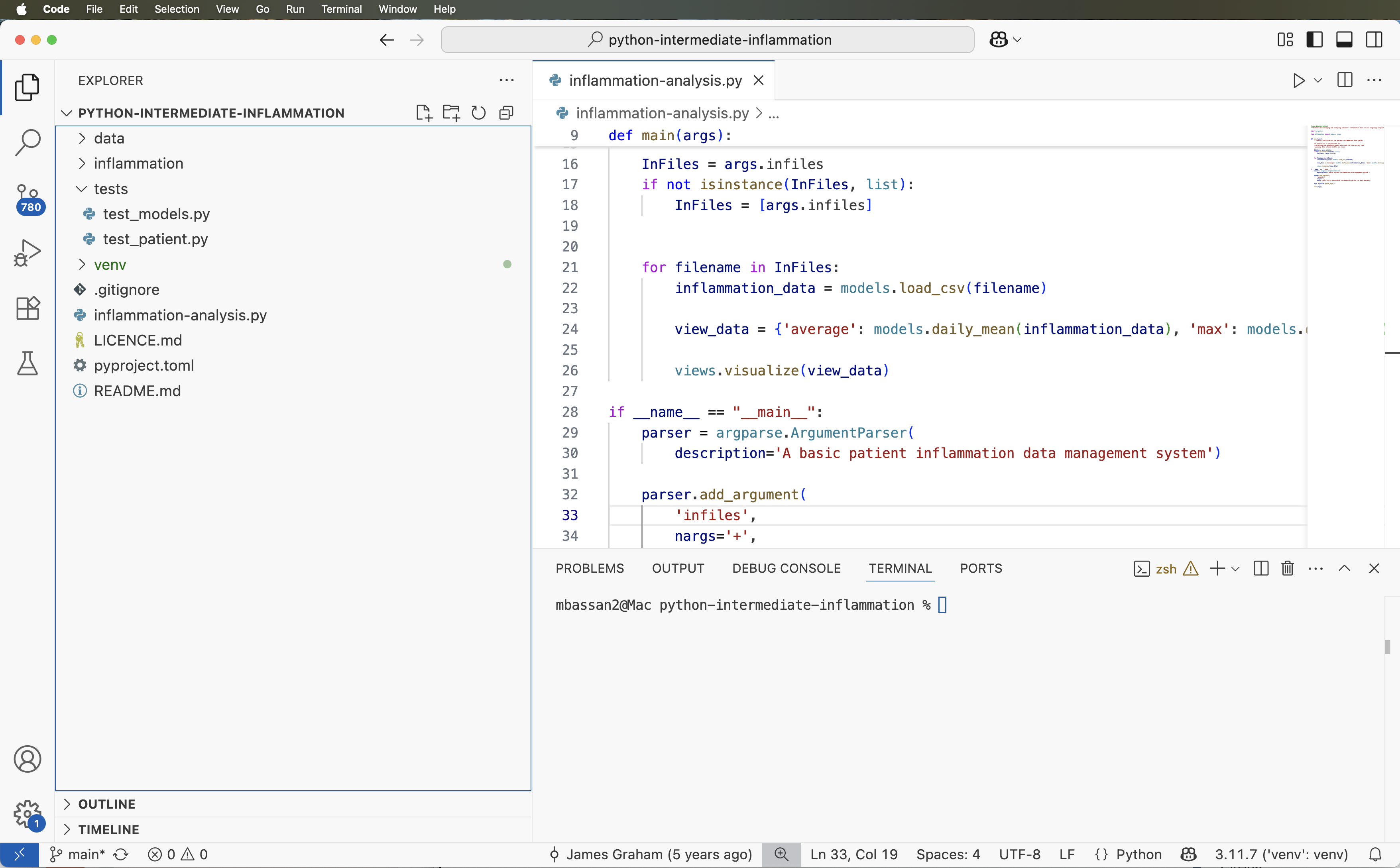Viewport: 1400px width, 868px height.
Task: Click the python-intermediate-inflammation search bar
Action: pyautogui.click(x=708, y=39)
